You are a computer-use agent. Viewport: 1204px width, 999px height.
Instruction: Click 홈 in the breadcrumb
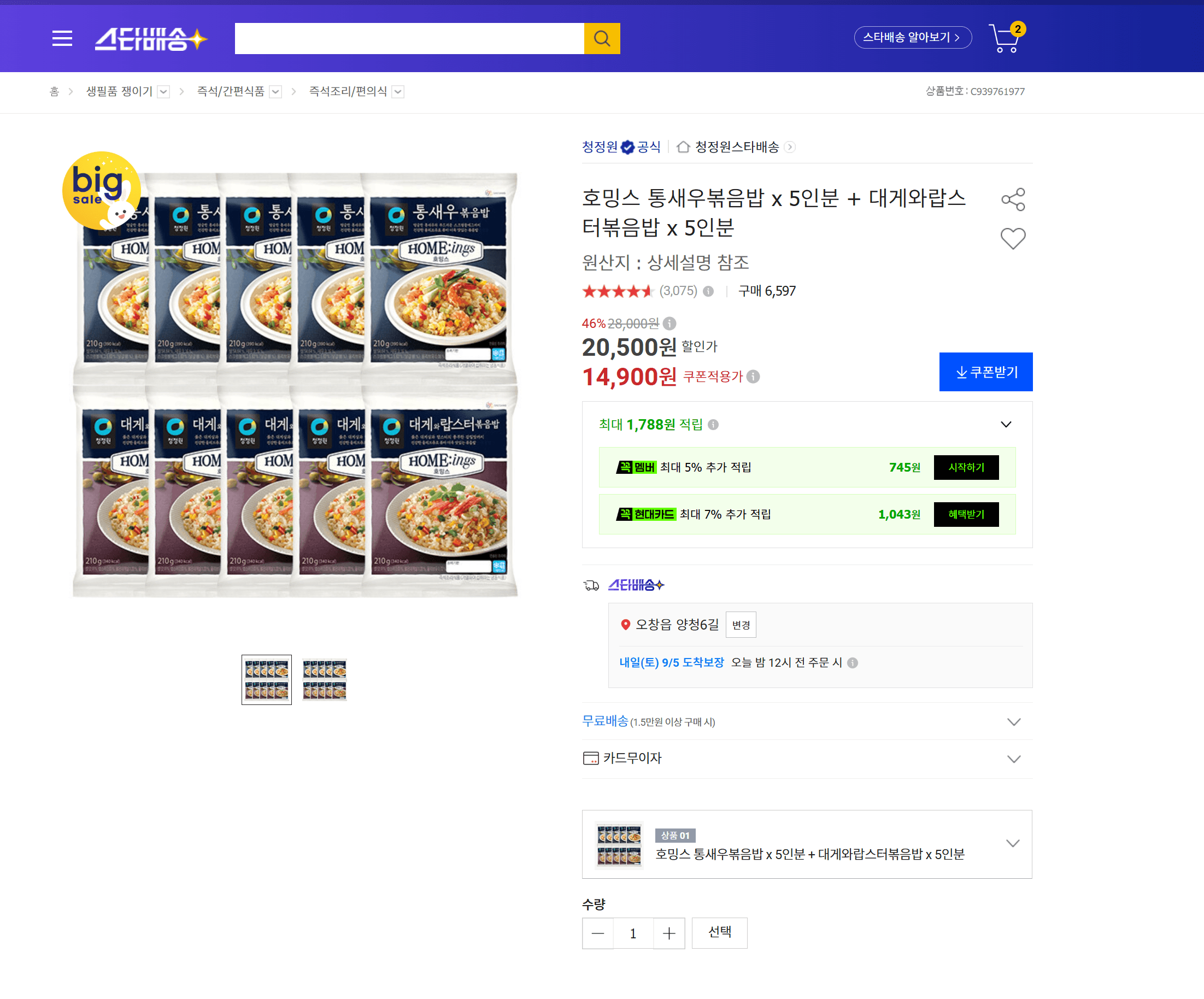[55, 92]
